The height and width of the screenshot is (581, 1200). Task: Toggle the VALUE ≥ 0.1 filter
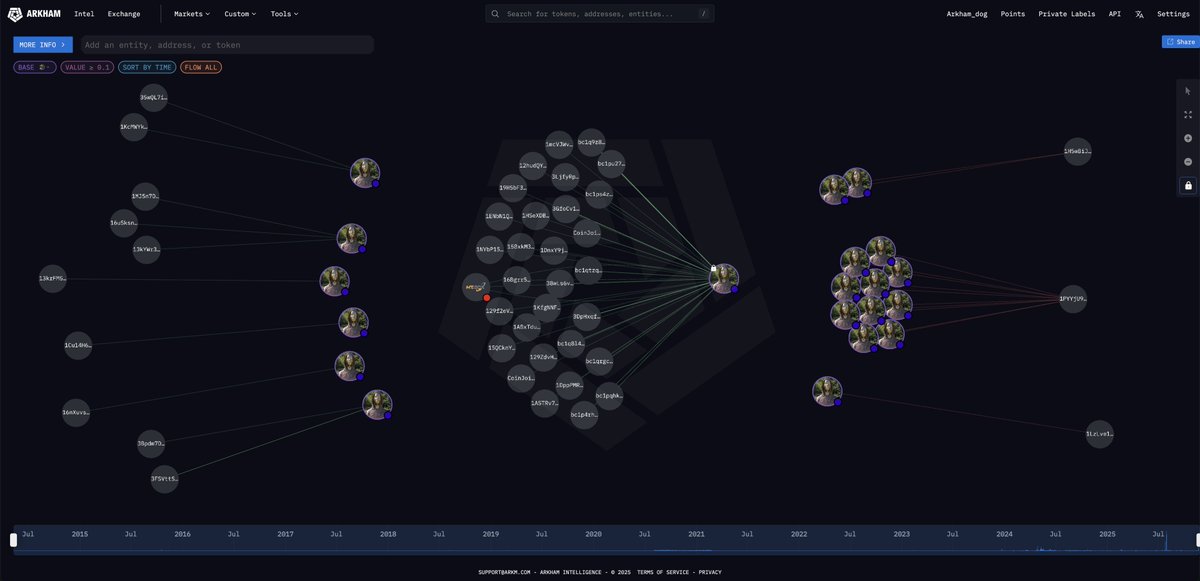[87, 67]
